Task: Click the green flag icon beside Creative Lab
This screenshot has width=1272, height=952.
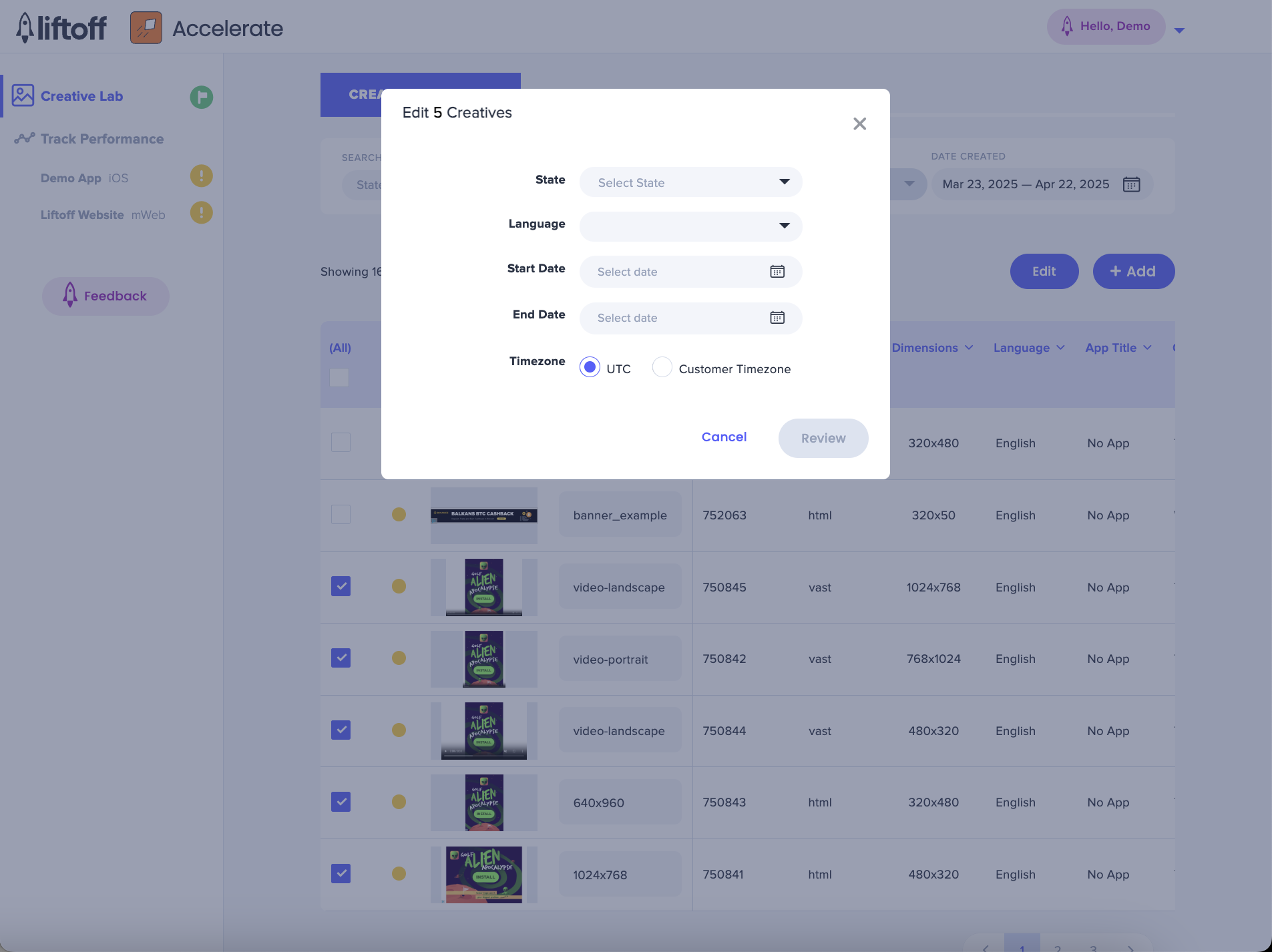Action: coord(201,97)
